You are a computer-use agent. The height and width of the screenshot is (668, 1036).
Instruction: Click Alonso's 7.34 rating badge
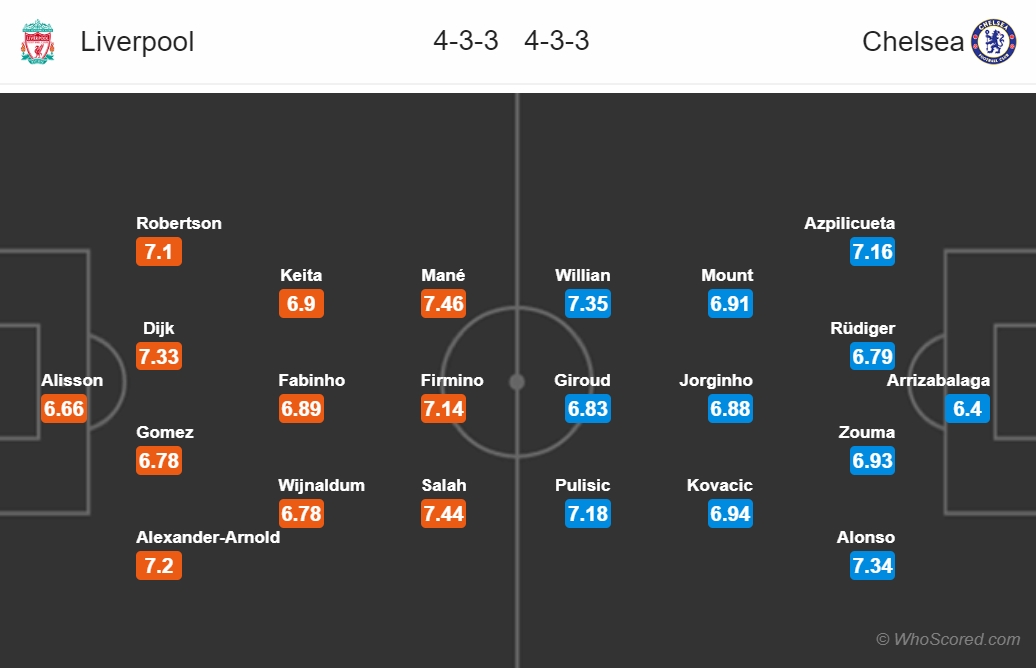pyautogui.click(x=872, y=566)
